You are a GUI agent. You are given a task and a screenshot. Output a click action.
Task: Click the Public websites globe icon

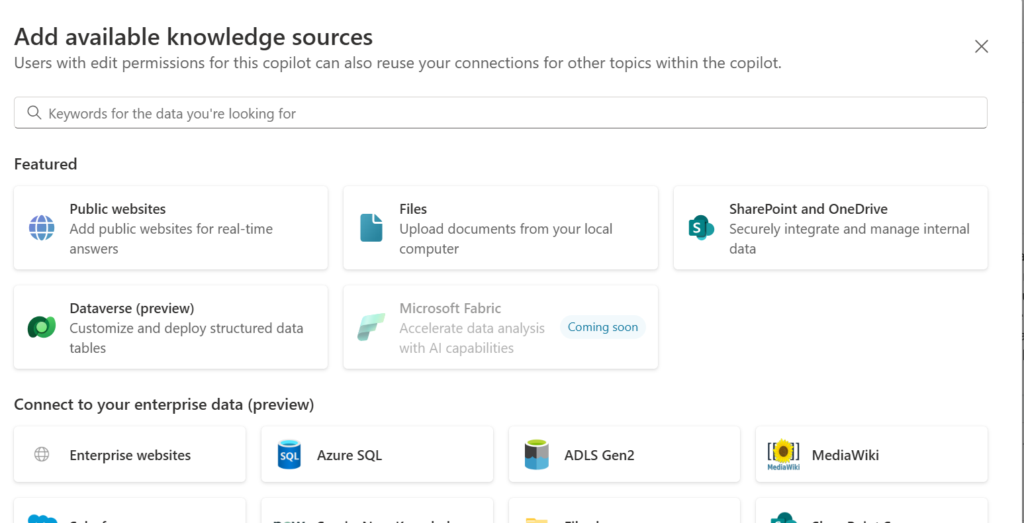(42, 228)
